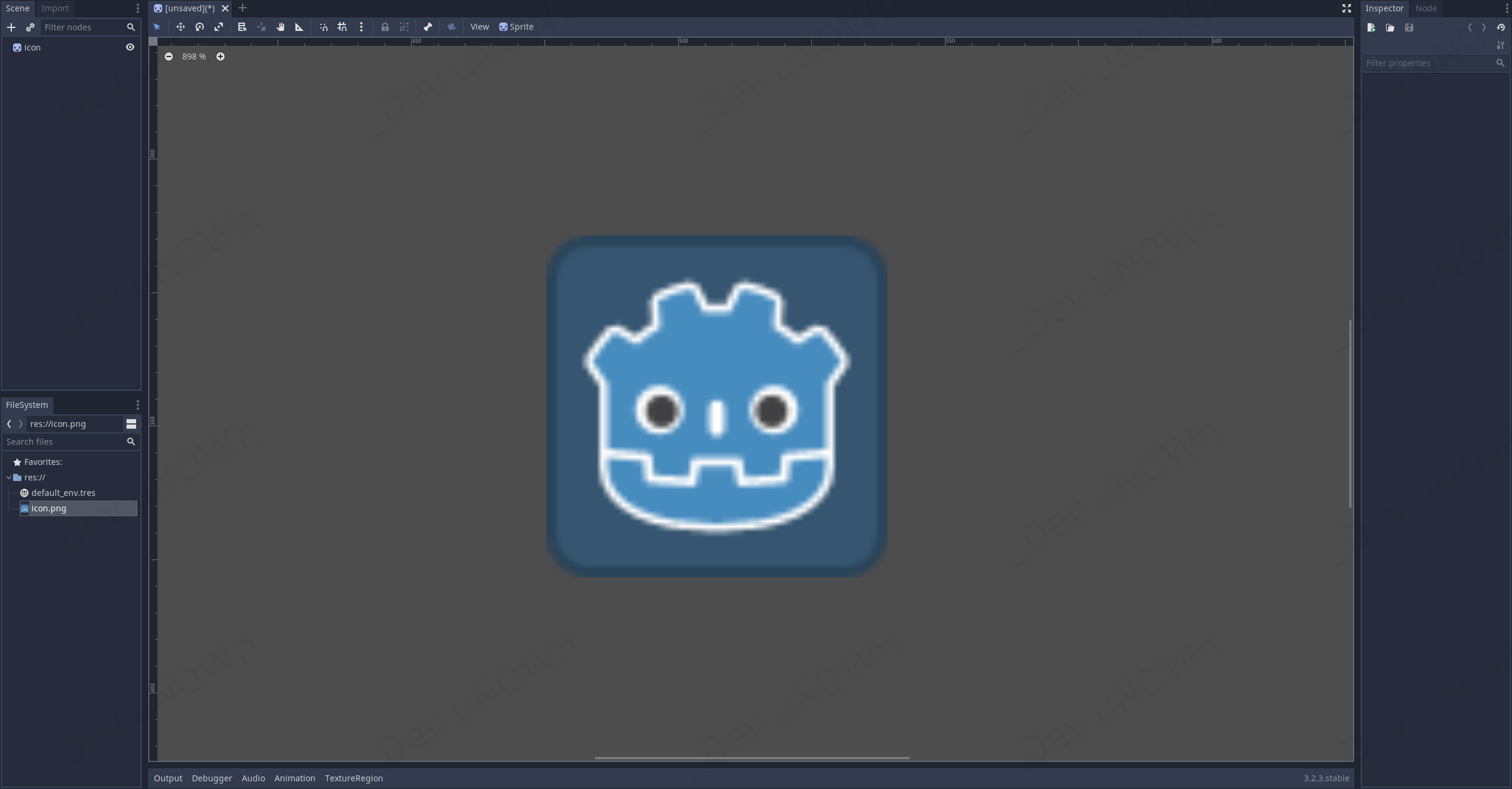Click the lock selected object icon
The image size is (1512, 789).
click(385, 27)
